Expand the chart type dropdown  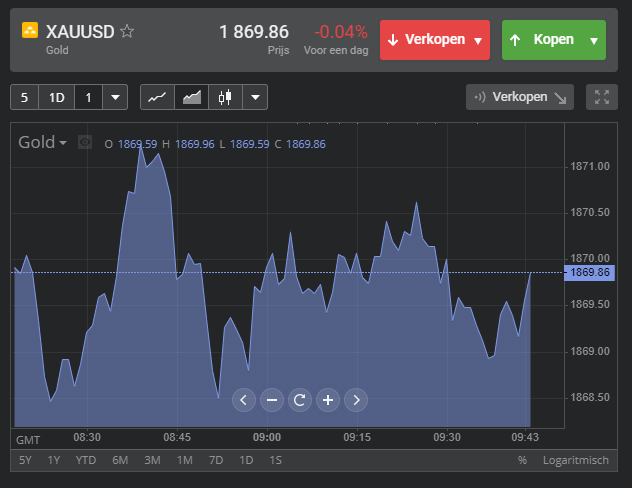pyautogui.click(x=255, y=97)
